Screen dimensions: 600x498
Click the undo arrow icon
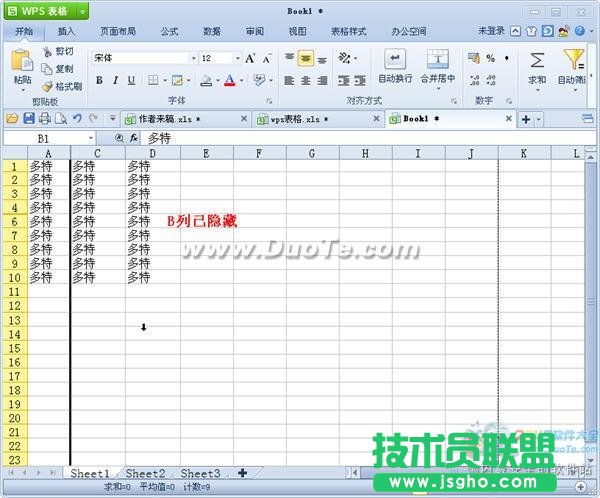pyautogui.click(x=77, y=118)
